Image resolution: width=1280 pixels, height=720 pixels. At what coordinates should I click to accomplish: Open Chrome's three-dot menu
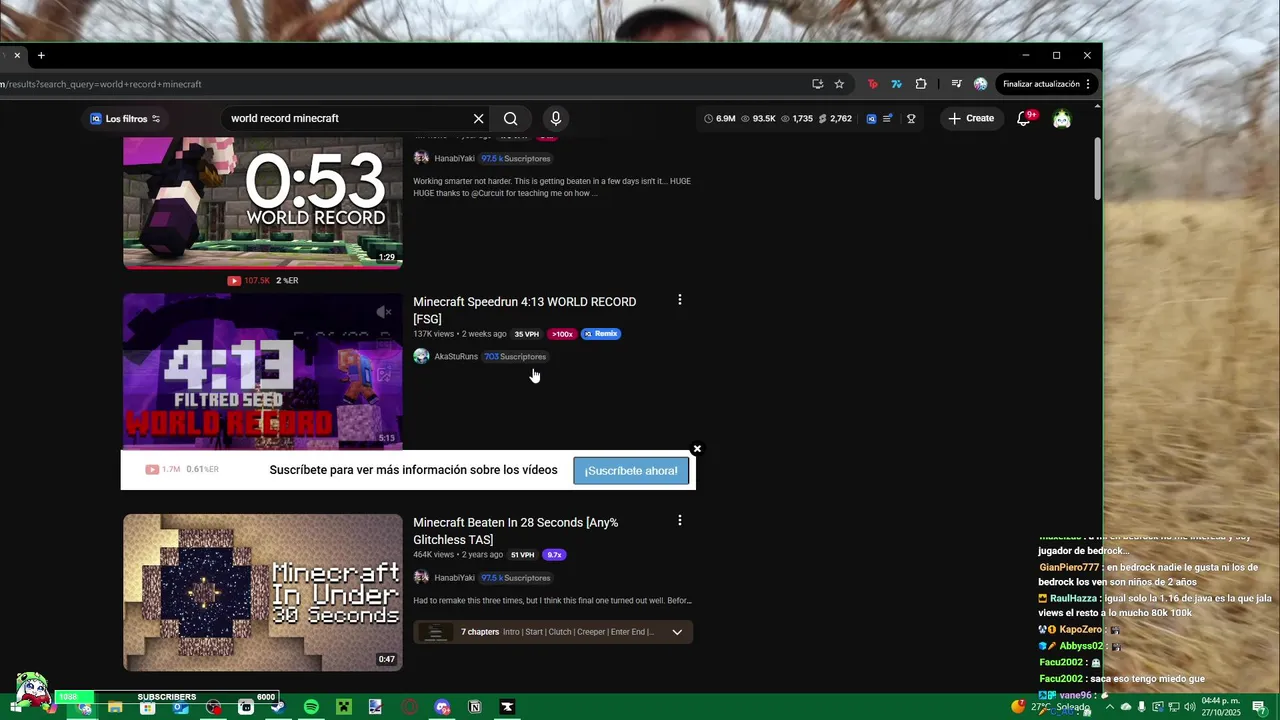click(1088, 84)
